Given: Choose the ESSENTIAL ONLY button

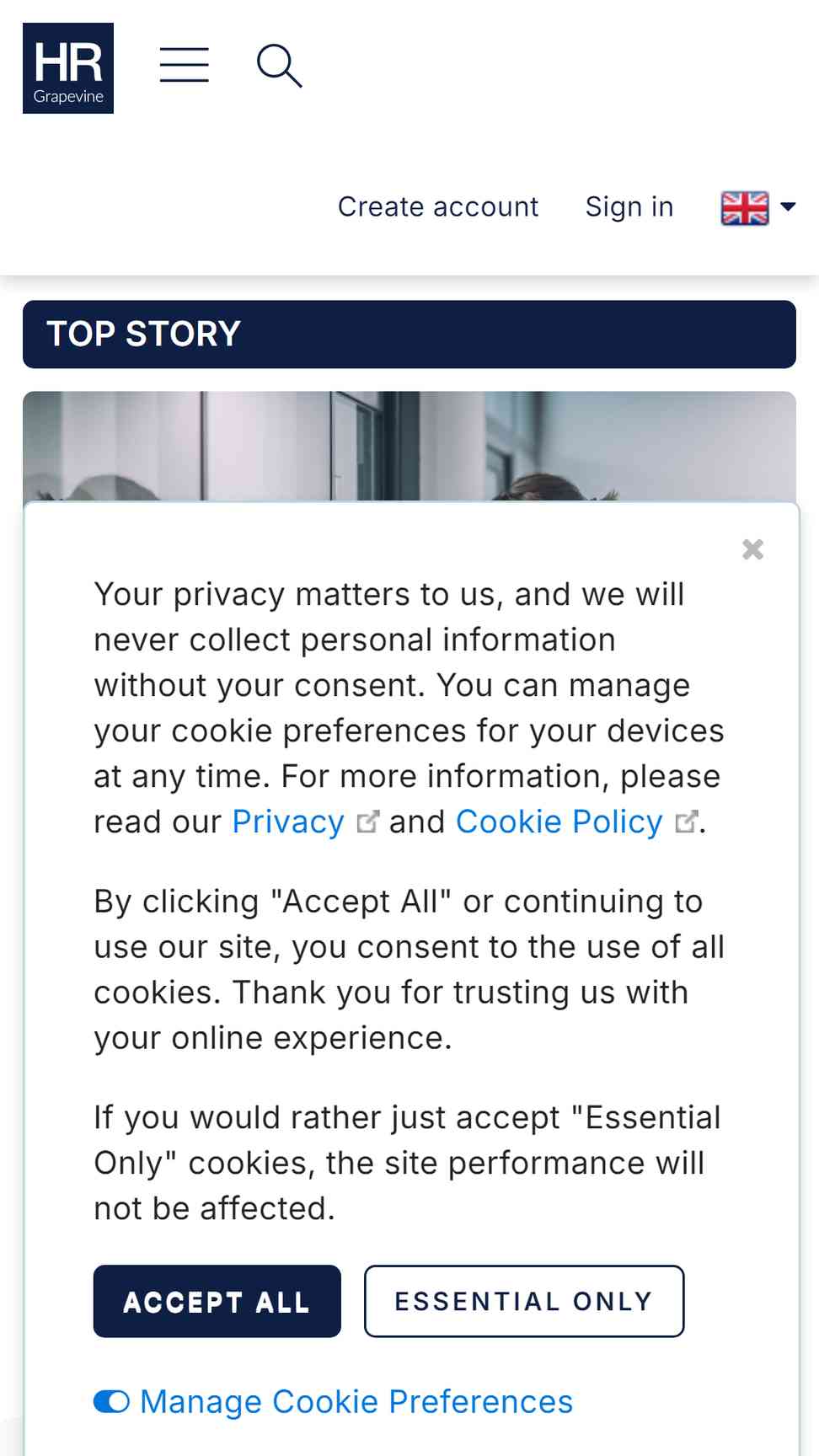Looking at the screenshot, I should coord(524,1301).
